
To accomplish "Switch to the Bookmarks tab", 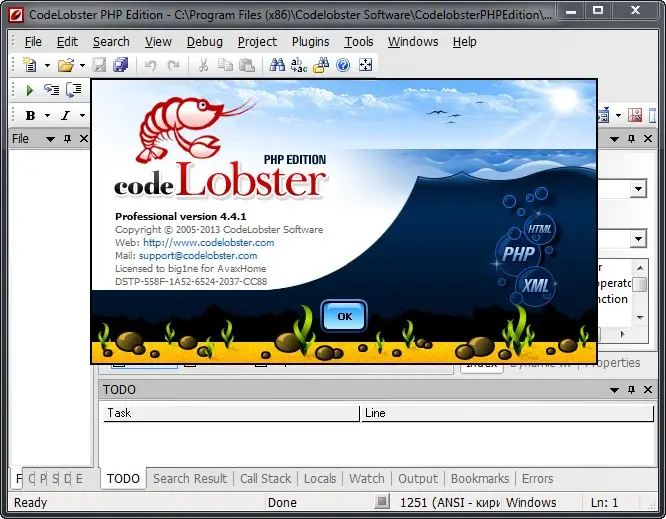I will point(480,479).
